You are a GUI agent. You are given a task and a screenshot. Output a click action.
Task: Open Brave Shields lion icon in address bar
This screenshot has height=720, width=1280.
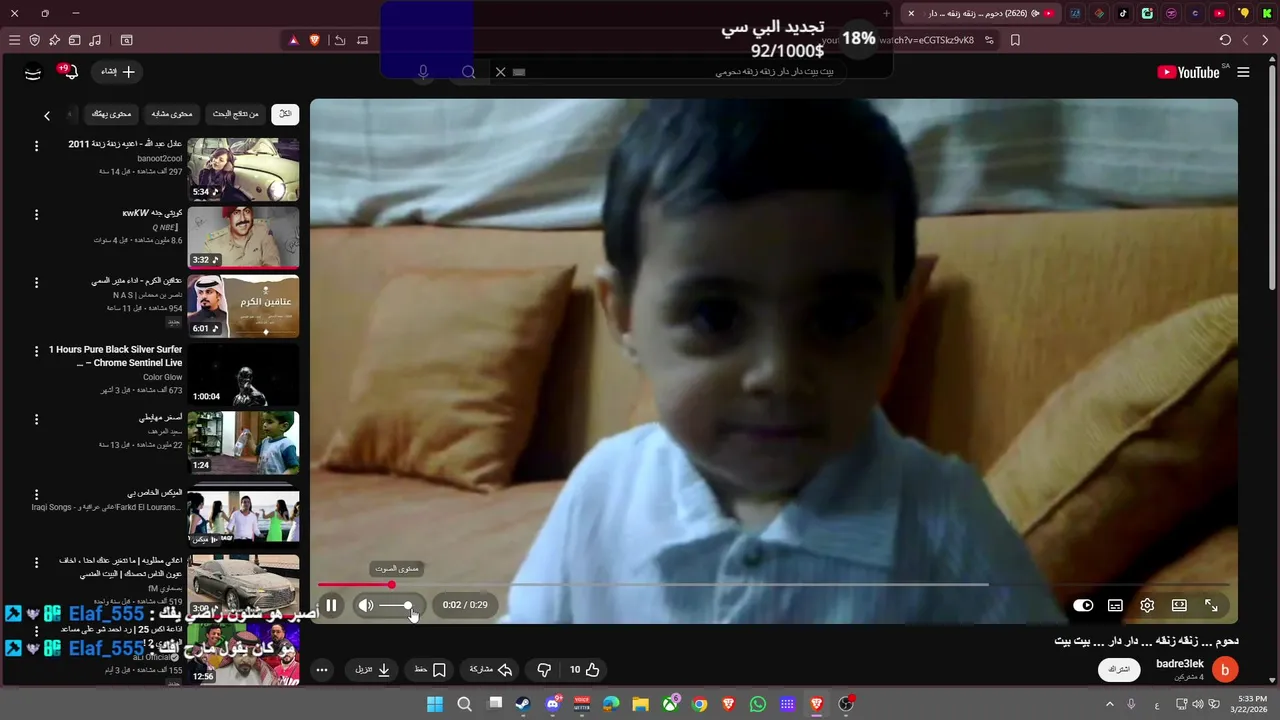tap(314, 40)
